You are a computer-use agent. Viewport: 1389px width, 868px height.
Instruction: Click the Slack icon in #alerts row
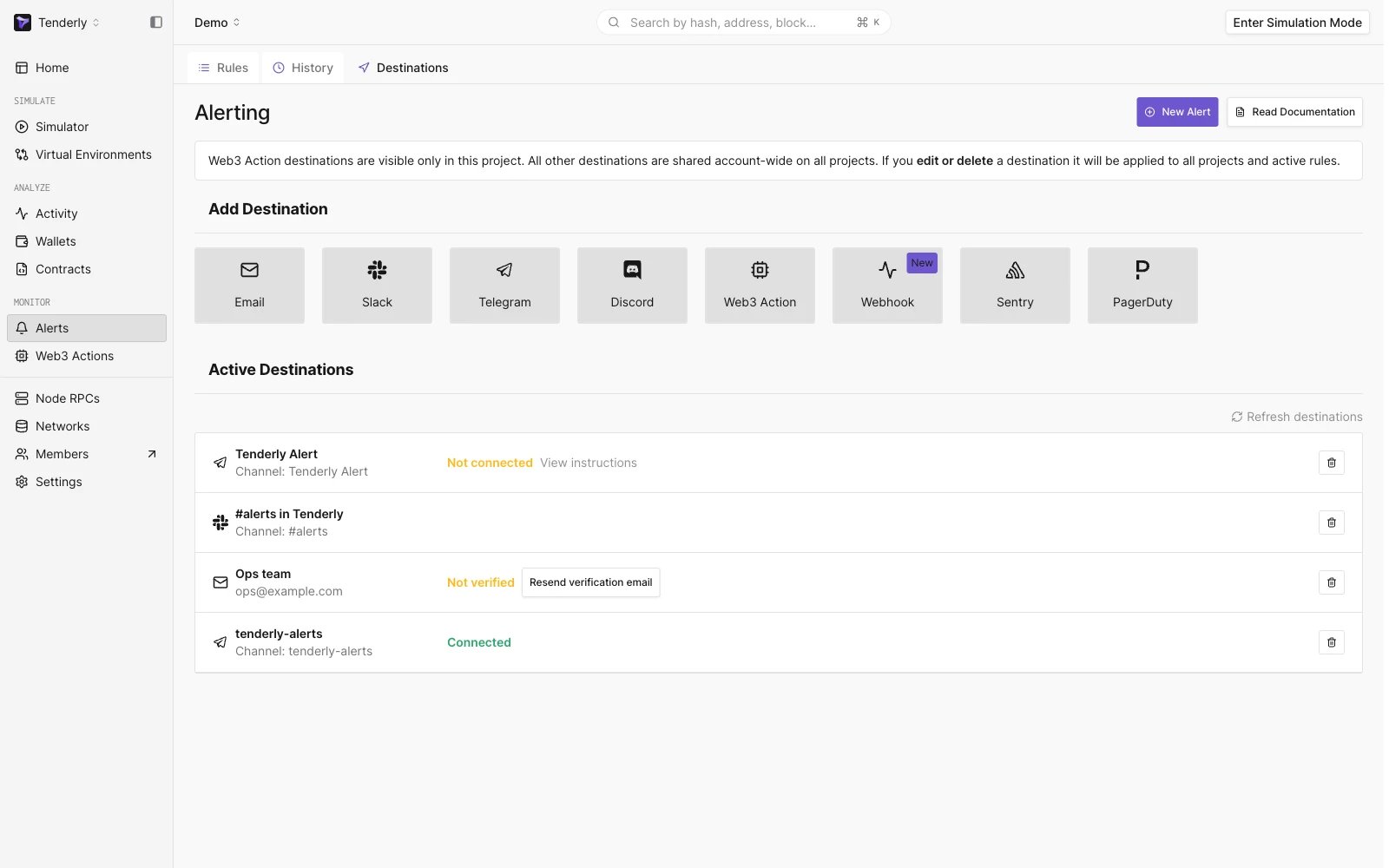tap(221, 523)
